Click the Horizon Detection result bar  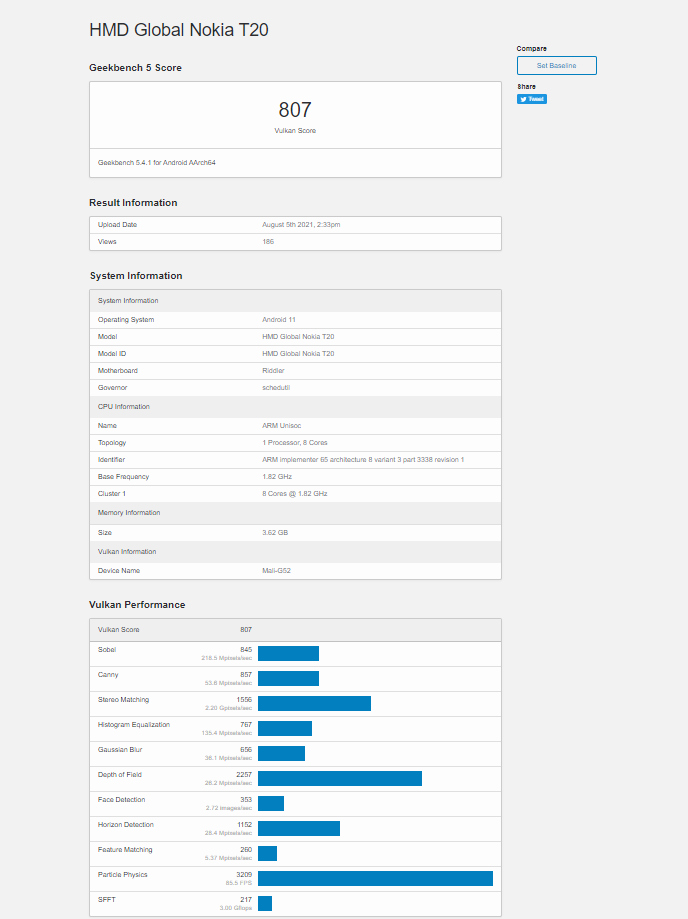pyautogui.click(x=299, y=828)
